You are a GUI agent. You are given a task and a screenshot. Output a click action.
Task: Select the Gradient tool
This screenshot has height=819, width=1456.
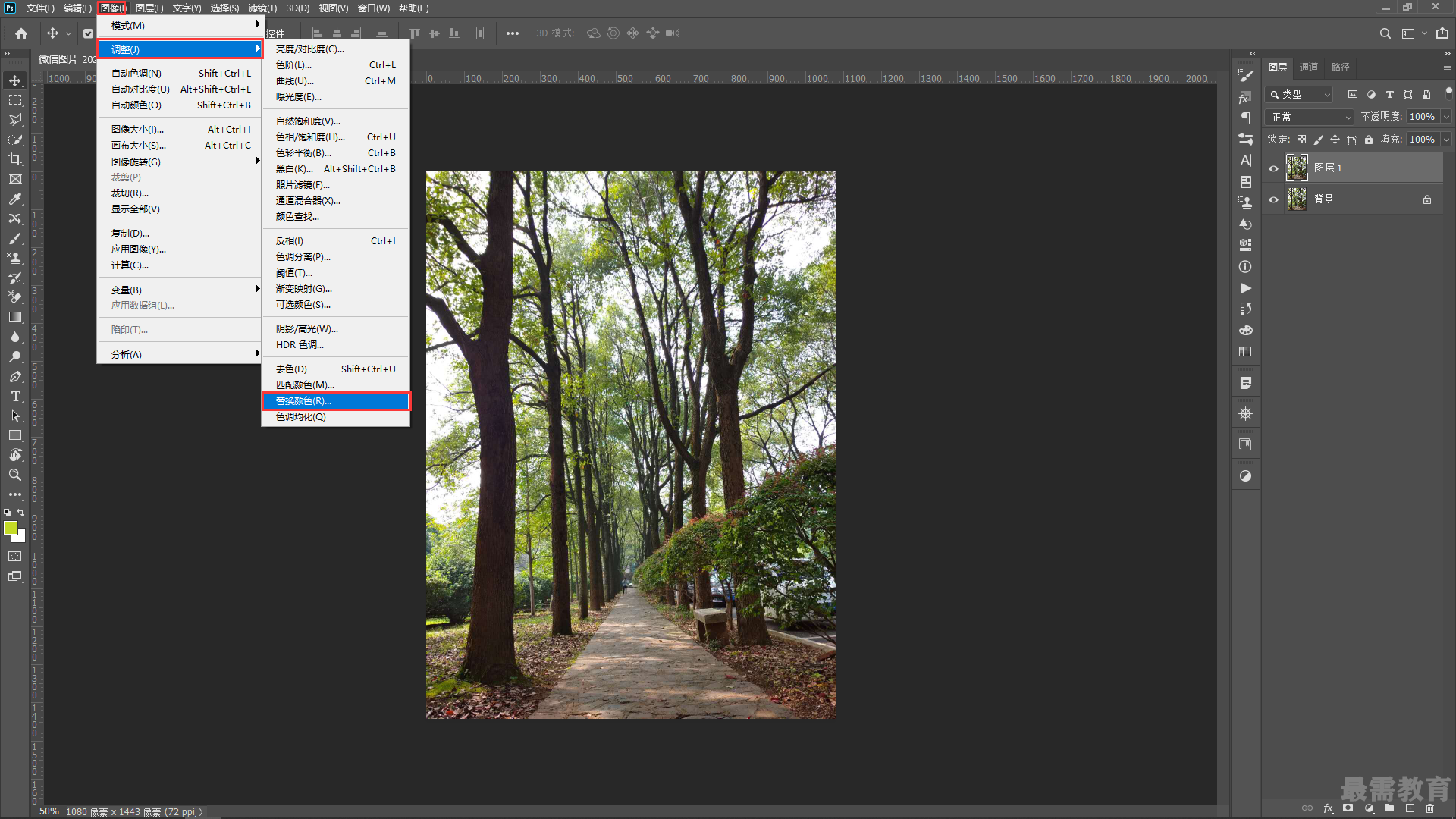tap(15, 317)
